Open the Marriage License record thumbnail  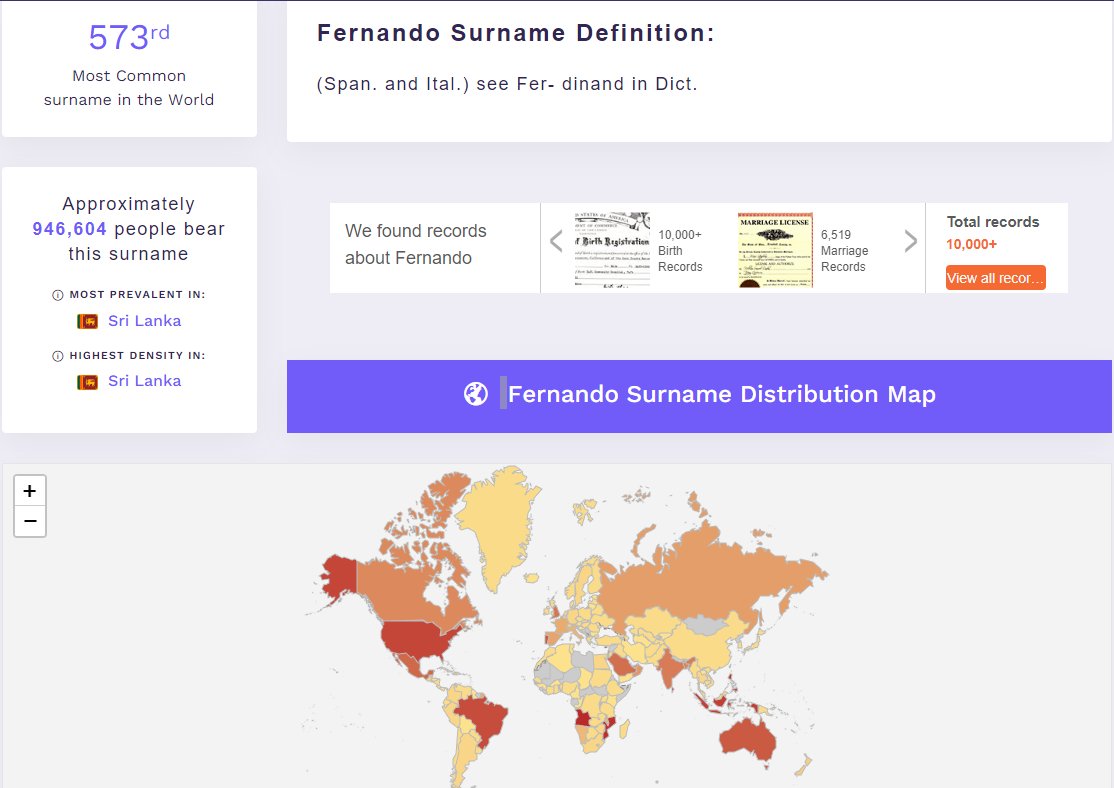774,249
